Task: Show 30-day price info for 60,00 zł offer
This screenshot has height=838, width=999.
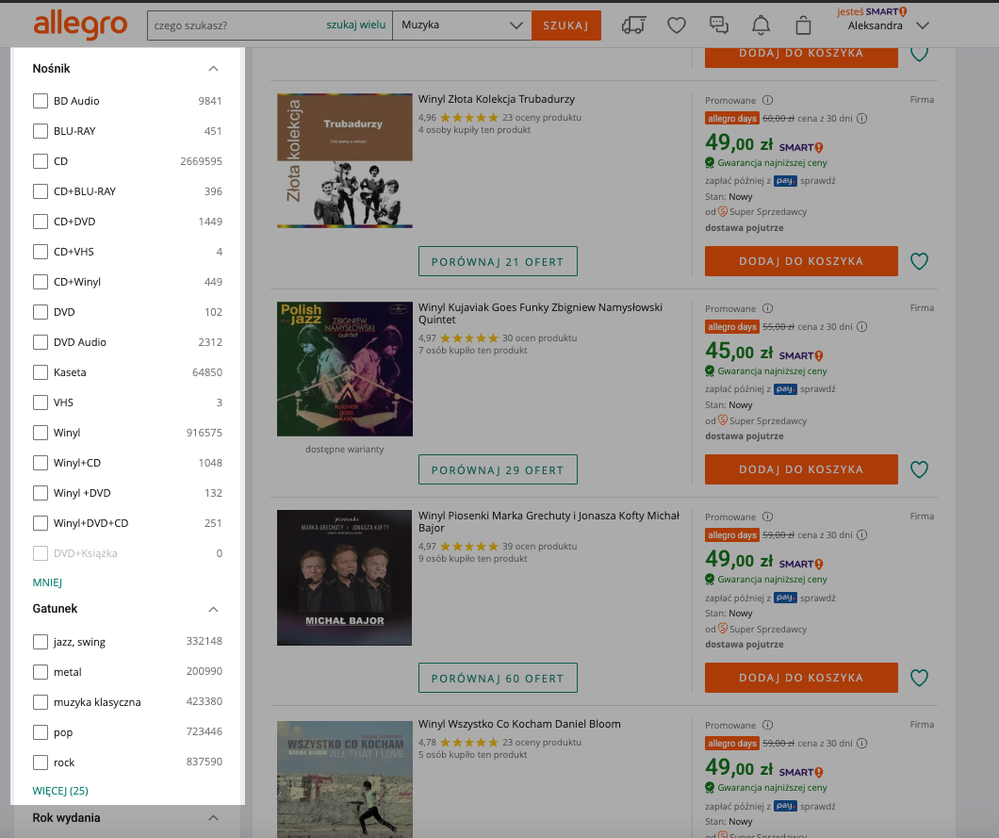Action: tap(862, 119)
